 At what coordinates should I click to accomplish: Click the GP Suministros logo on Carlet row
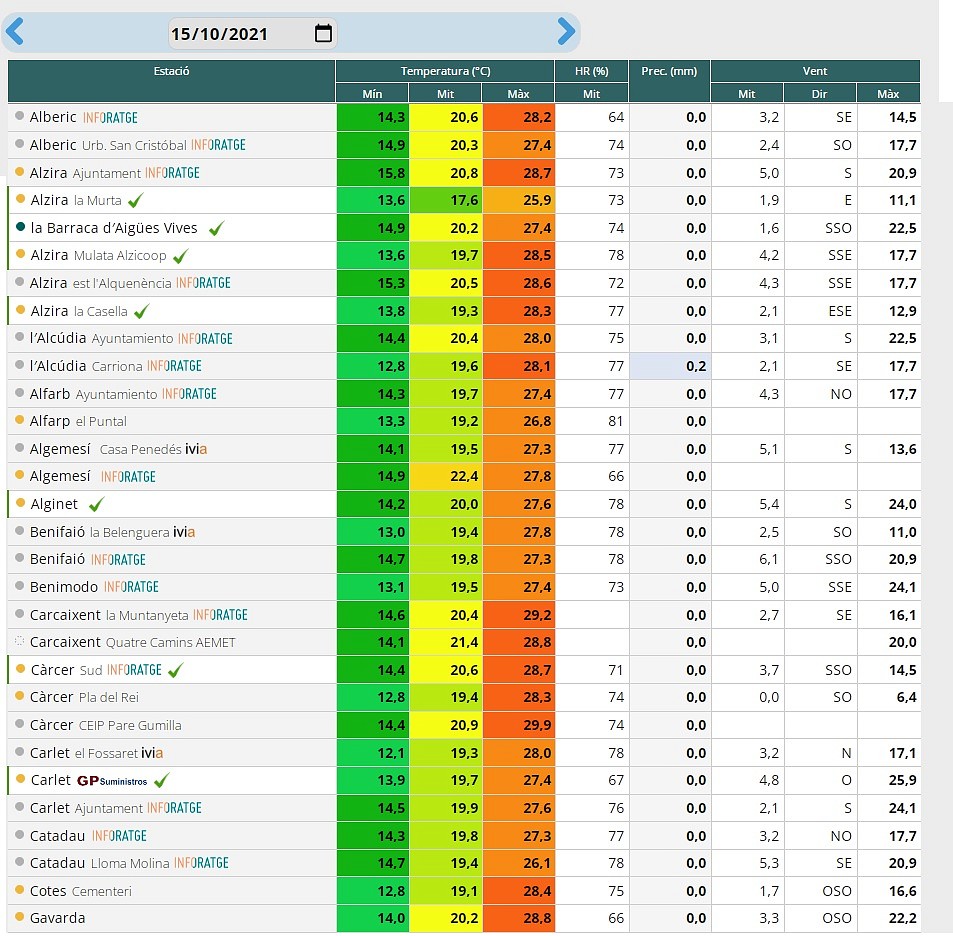click(112, 781)
